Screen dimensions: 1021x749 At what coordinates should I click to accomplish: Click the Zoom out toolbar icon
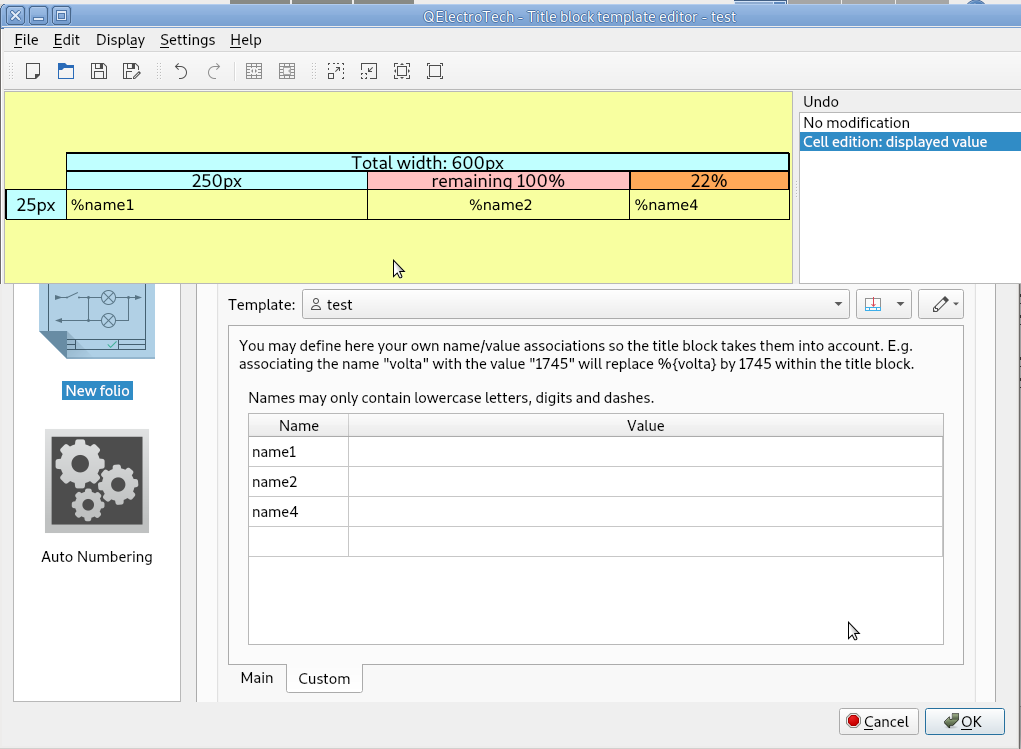pyautogui.click(x=369, y=71)
